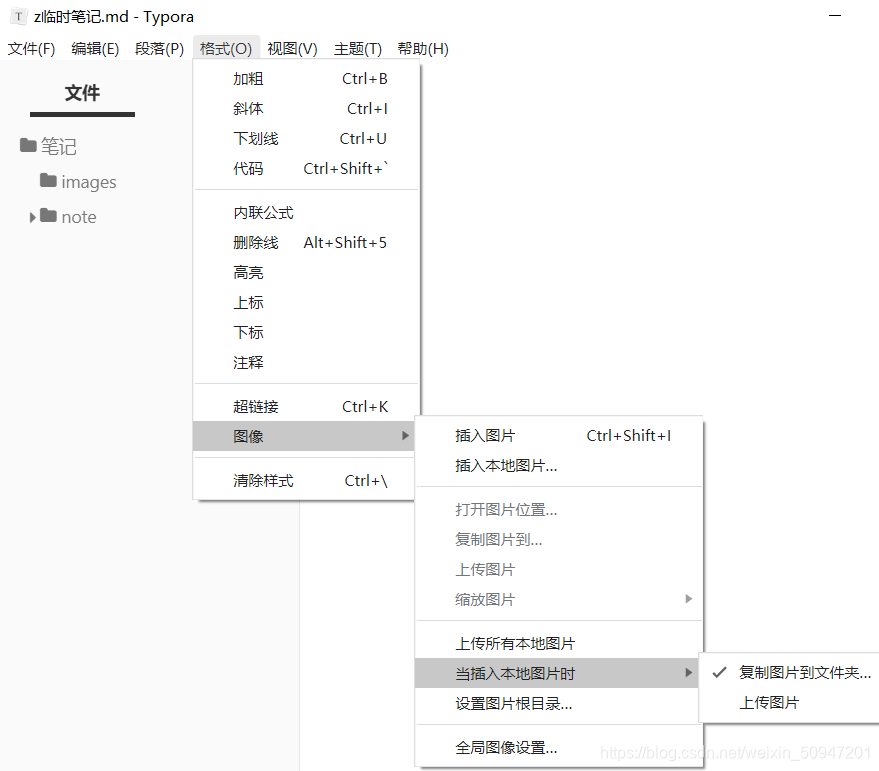Click 复制图片到... entry
This screenshot has height=771, width=879.
(559, 539)
